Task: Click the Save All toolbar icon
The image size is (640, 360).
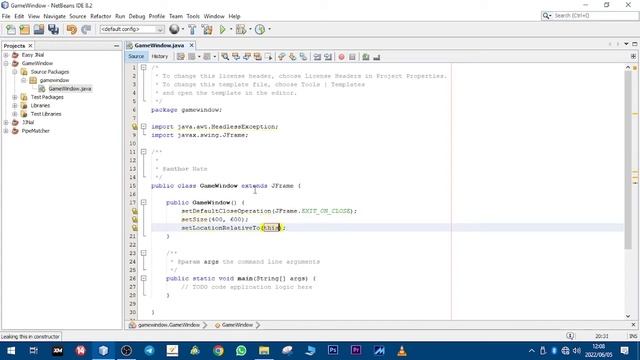Action: [x=53, y=29]
